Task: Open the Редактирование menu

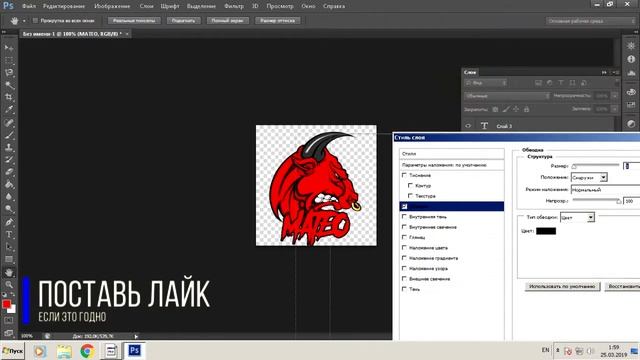Action: (x=64, y=6)
